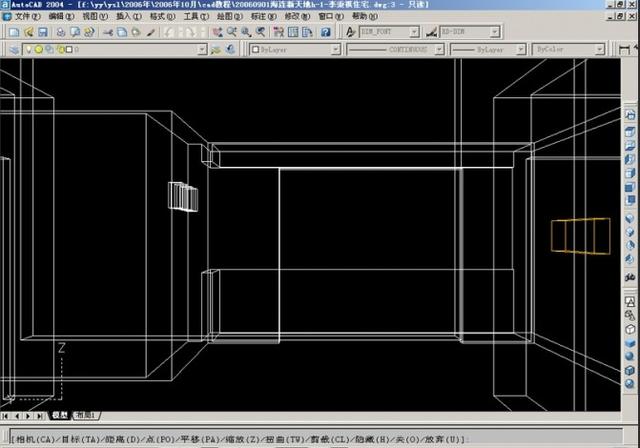Click the blue Help question mark icon

pyautogui.click(x=325, y=32)
